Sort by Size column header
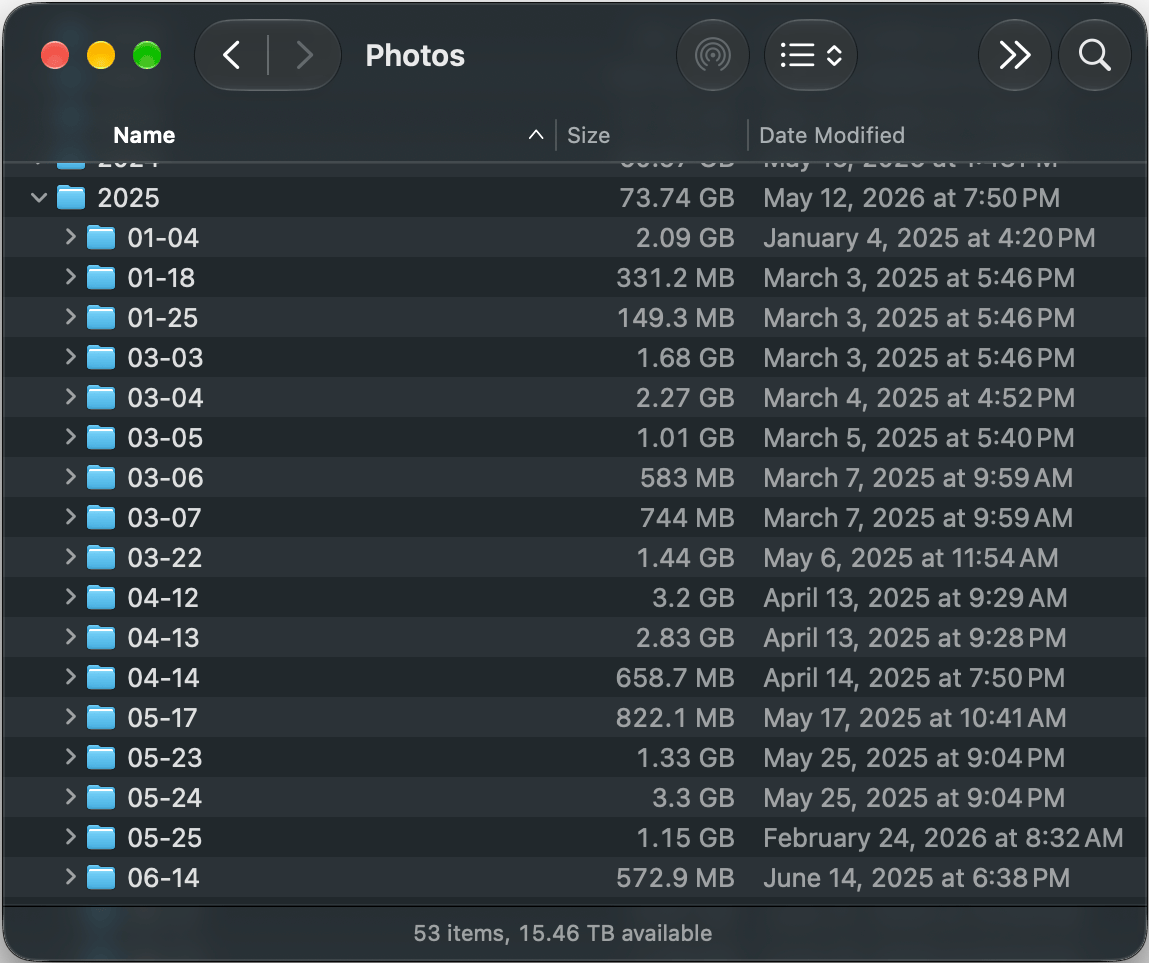Viewport: 1149px width, 963px height. (588, 136)
